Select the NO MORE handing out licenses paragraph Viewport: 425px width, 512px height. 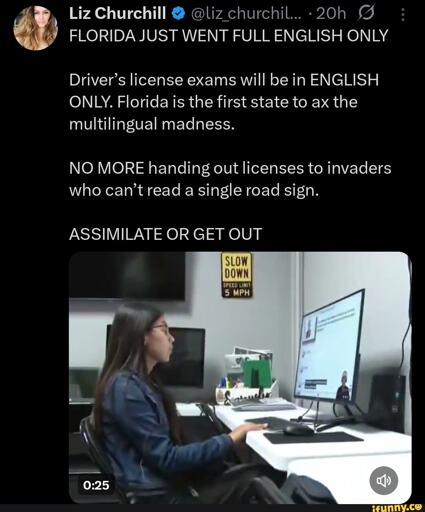click(x=230, y=179)
